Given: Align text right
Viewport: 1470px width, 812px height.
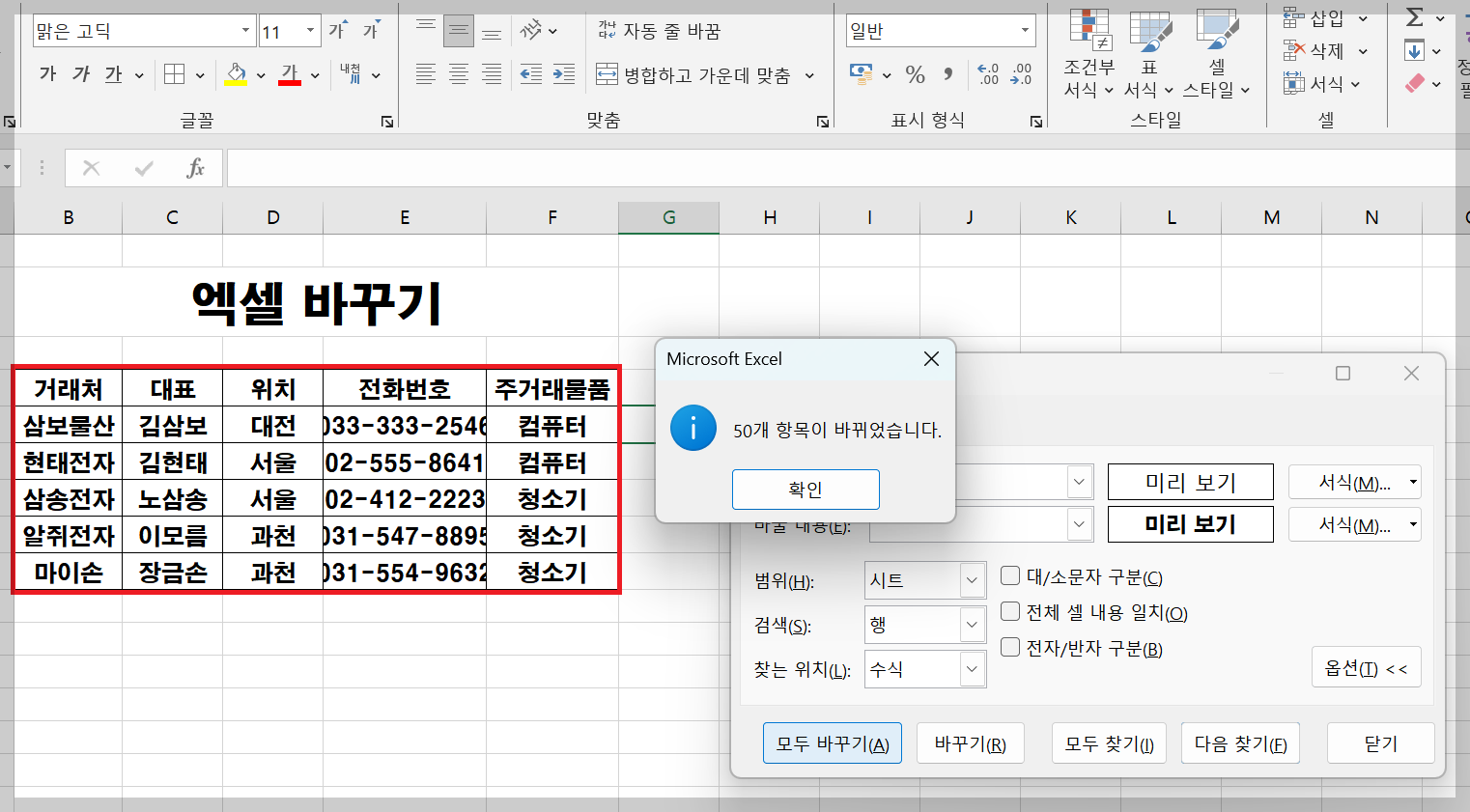Looking at the screenshot, I should tap(492, 74).
